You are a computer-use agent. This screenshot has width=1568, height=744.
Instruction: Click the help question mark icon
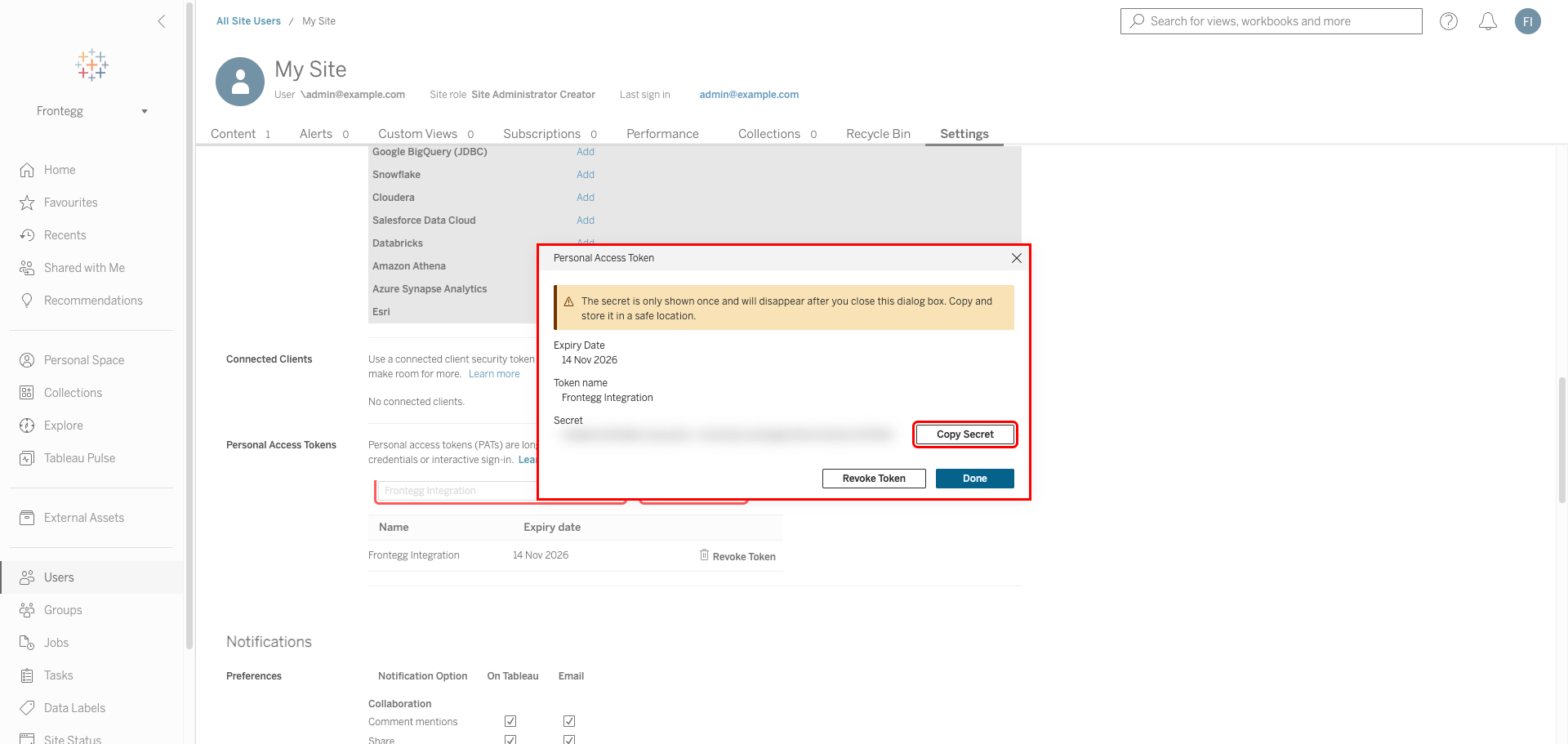pos(1449,21)
